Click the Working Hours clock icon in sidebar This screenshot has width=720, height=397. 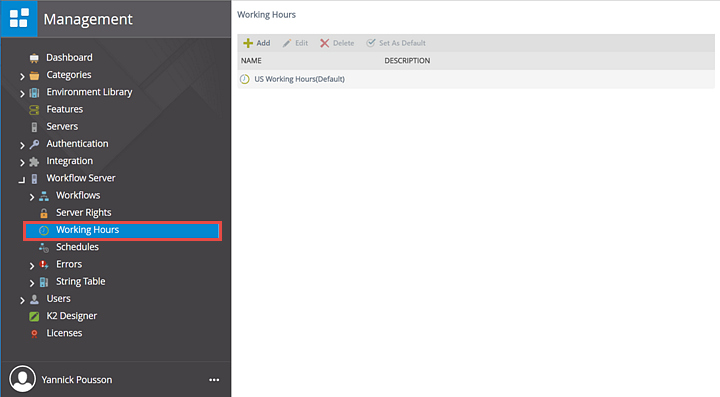[44, 230]
